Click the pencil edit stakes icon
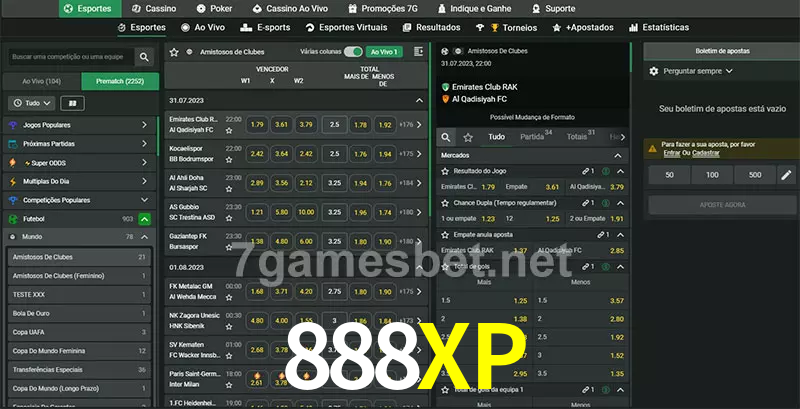The height and width of the screenshot is (409, 800). click(786, 175)
